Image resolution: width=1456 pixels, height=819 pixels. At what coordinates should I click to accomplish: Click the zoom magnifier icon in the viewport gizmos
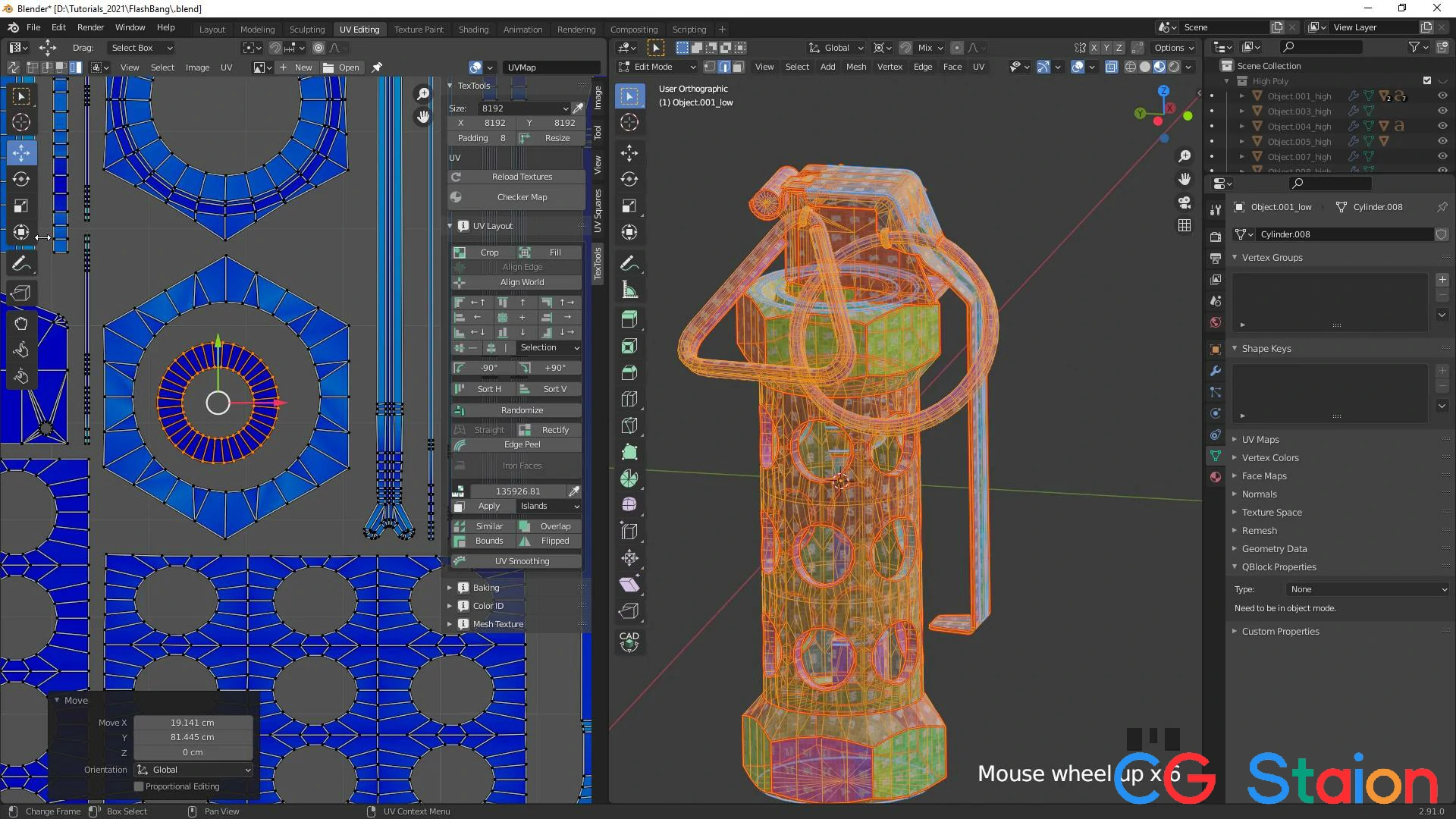click(x=1185, y=156)
